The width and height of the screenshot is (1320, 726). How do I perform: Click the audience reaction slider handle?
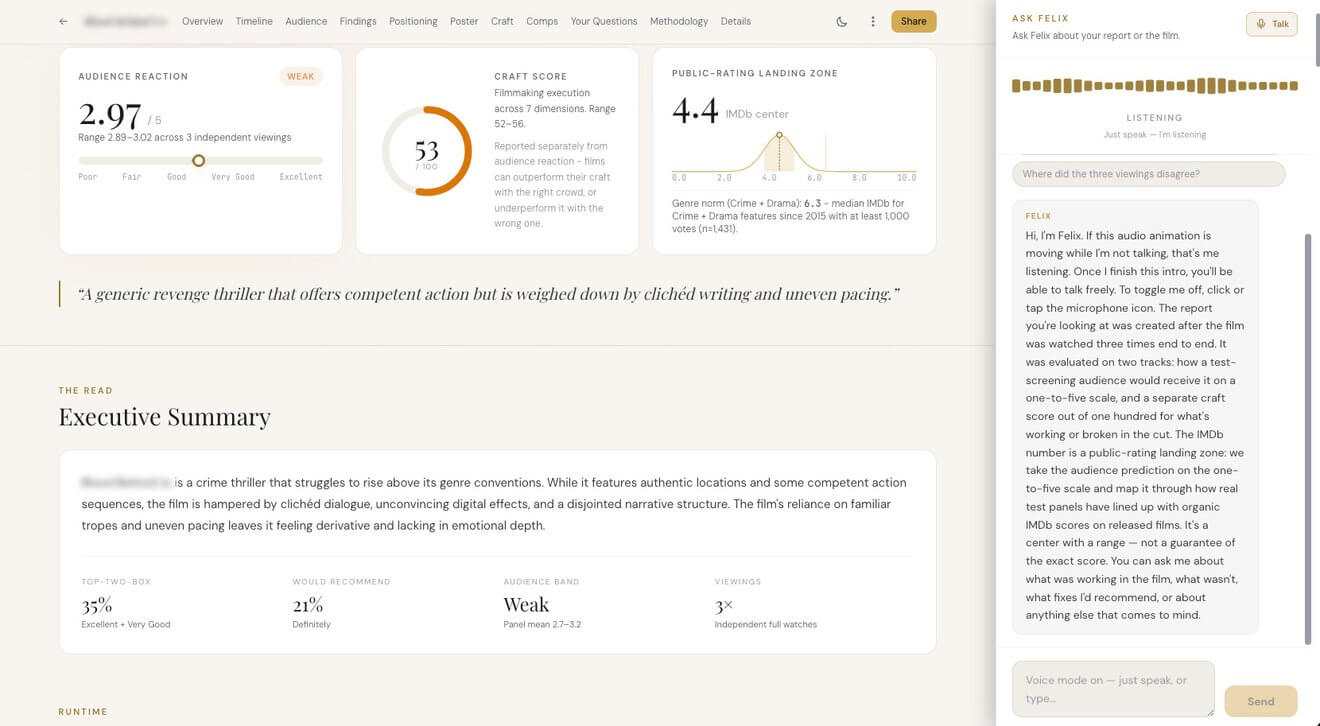click(198, 160)
